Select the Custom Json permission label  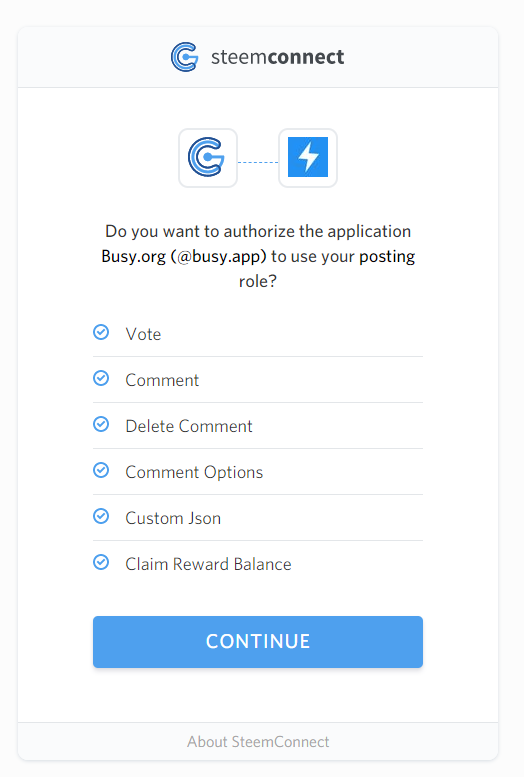click(x=173, y=518)
